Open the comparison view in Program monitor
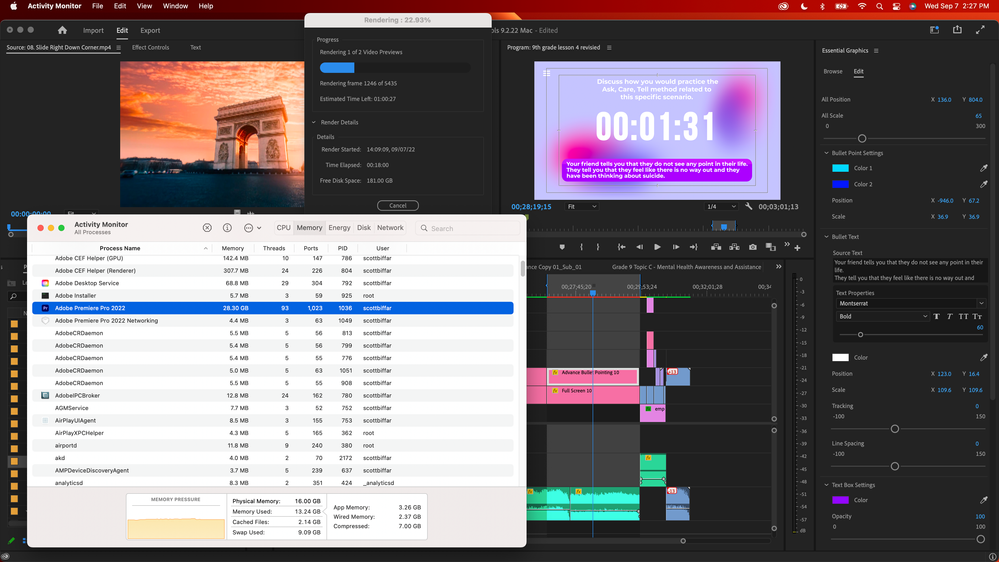999x562 pixels. [x=770, y=247]
